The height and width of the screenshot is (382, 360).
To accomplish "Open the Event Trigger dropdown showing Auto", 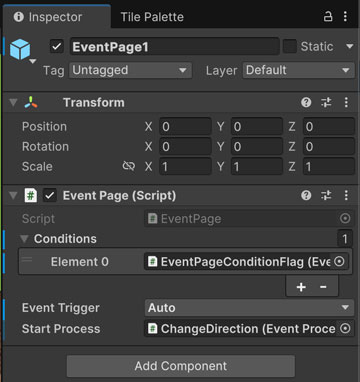I will (x=249, y=308).
